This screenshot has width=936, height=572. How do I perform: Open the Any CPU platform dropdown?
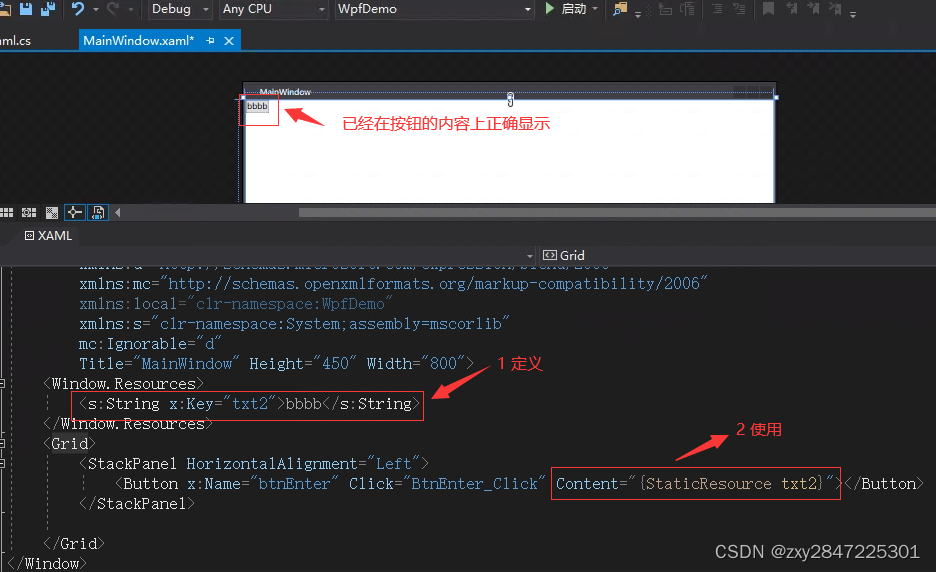click(273, 9)
